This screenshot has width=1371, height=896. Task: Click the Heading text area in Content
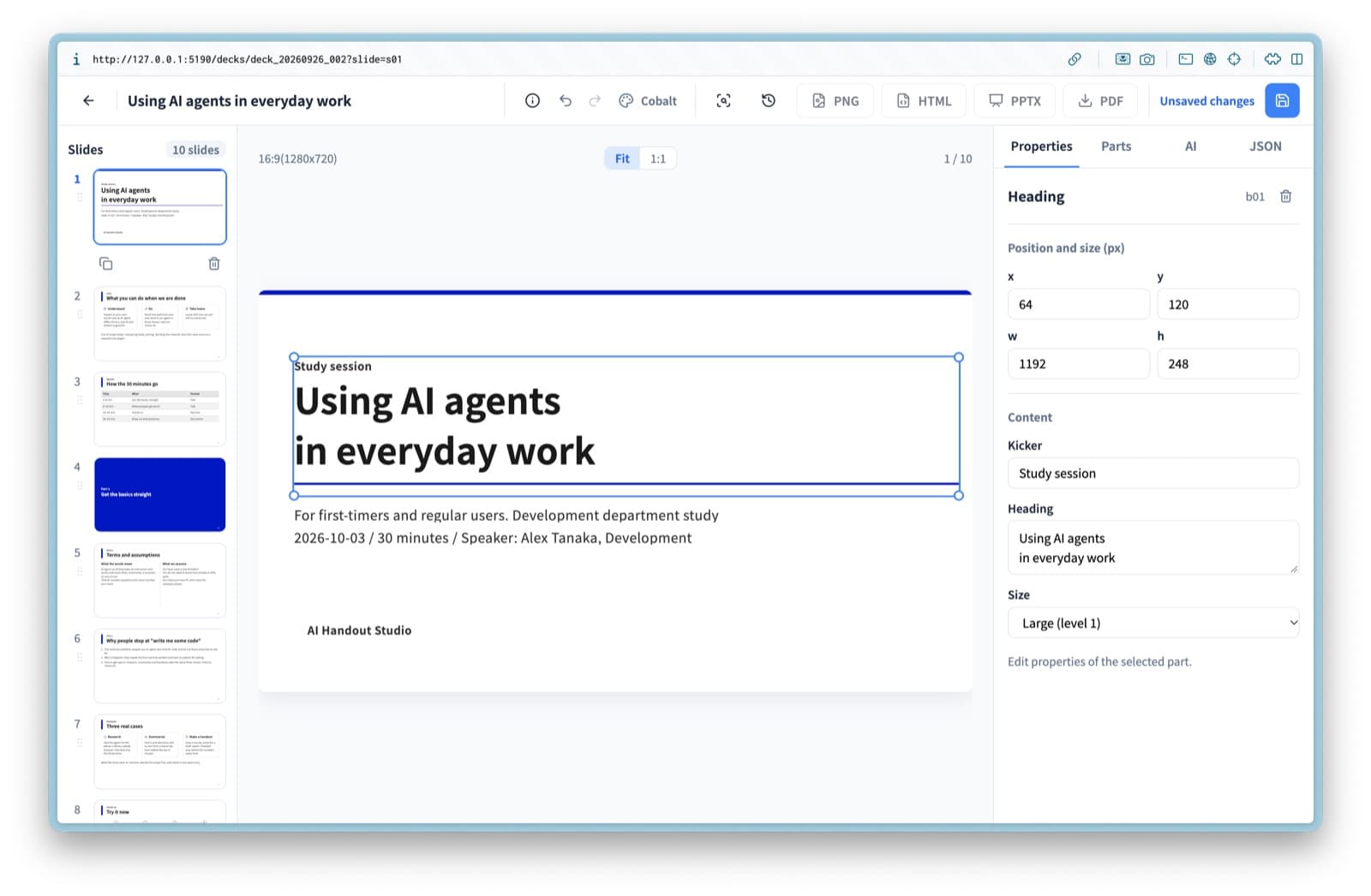pos(1153,547)
